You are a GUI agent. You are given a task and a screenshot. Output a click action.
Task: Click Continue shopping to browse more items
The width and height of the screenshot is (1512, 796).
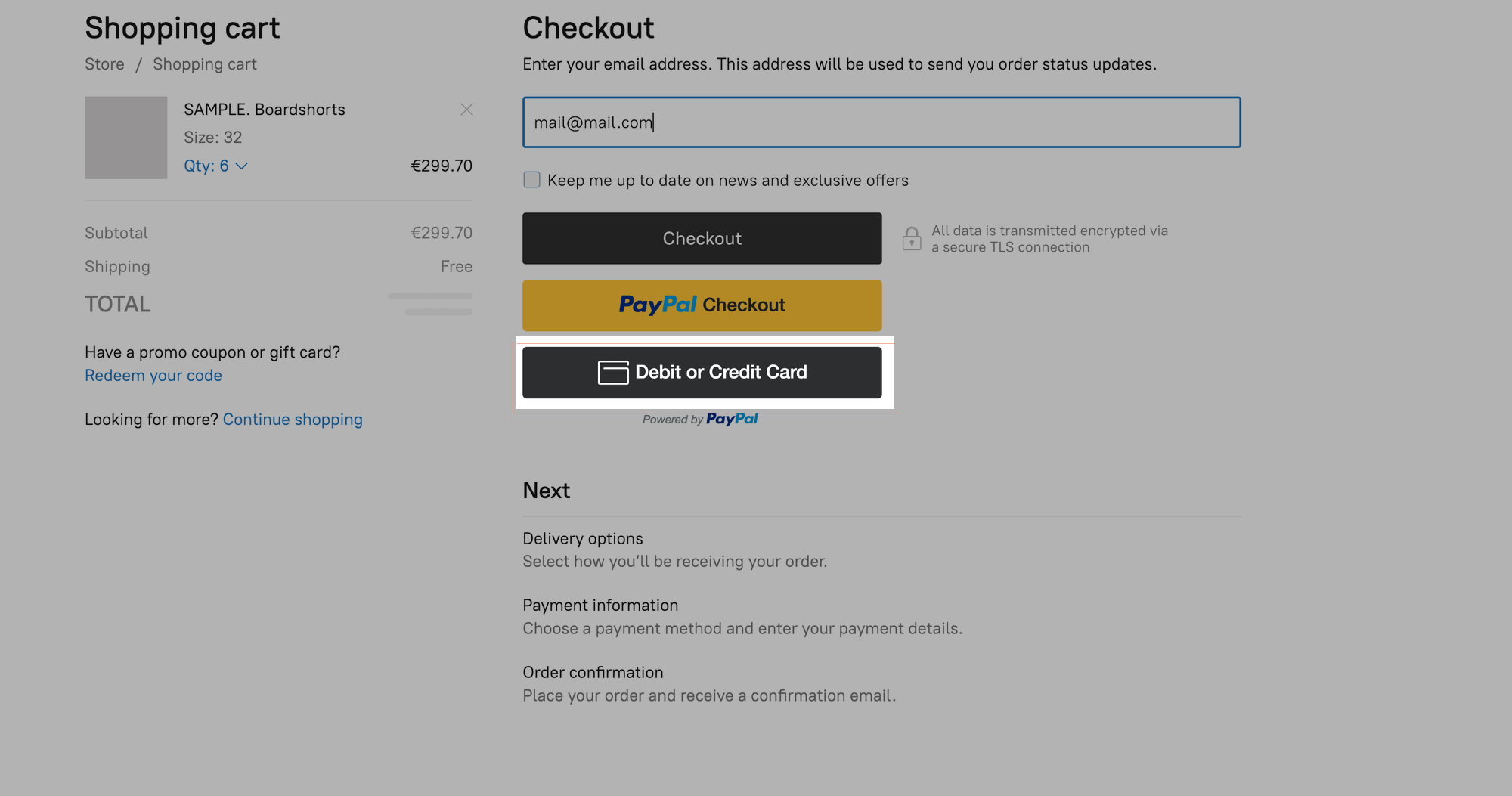[x=293, y=419]
